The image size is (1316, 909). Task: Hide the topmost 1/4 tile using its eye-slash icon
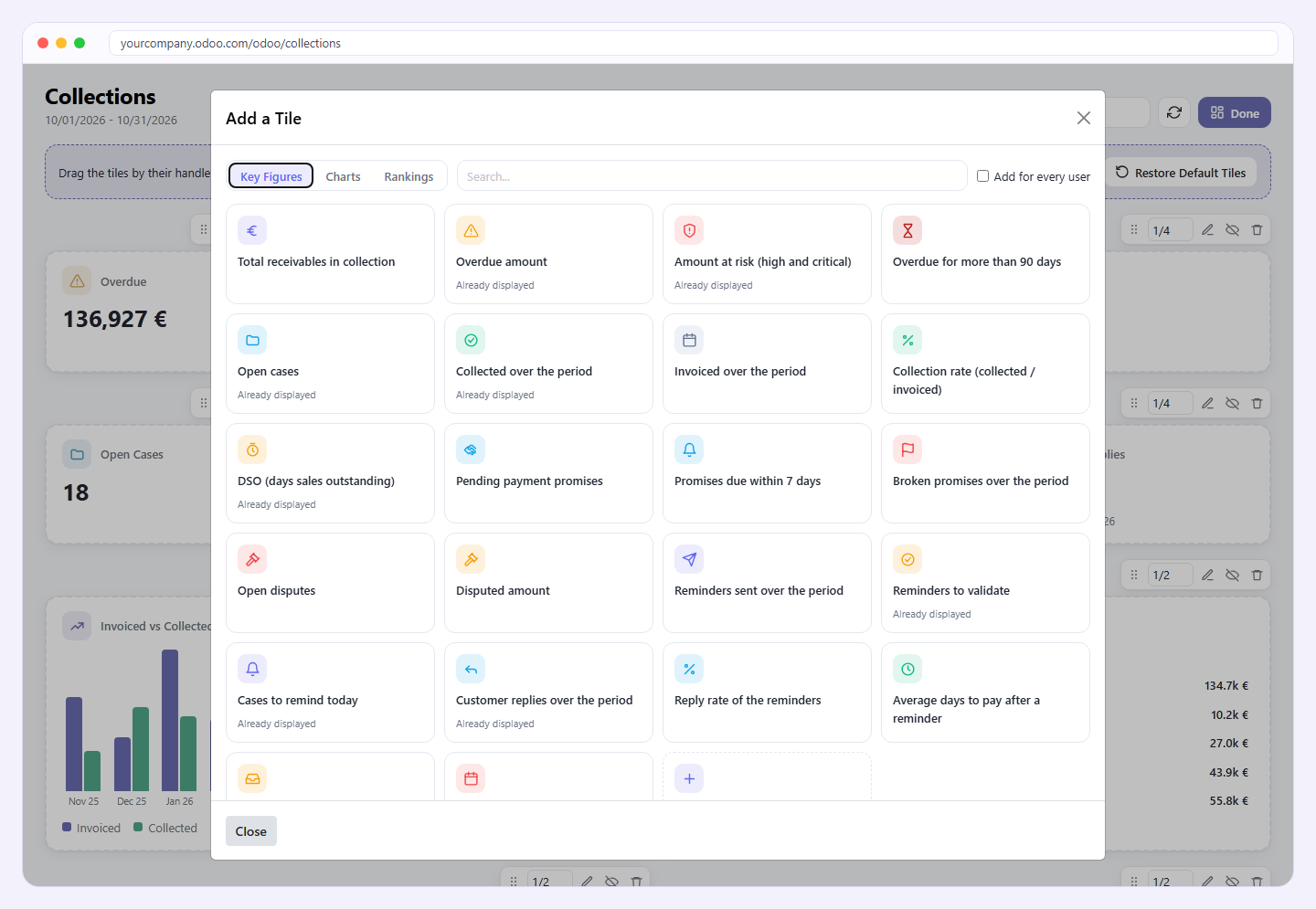(x=1232, y=230)
